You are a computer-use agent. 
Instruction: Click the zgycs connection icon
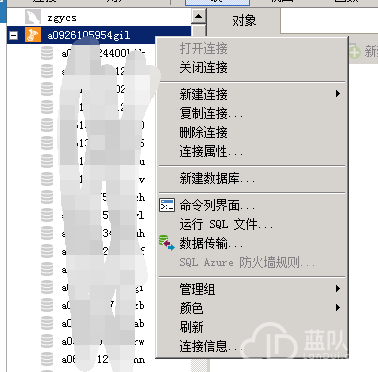pyautogui.click(x=33, y=17)
